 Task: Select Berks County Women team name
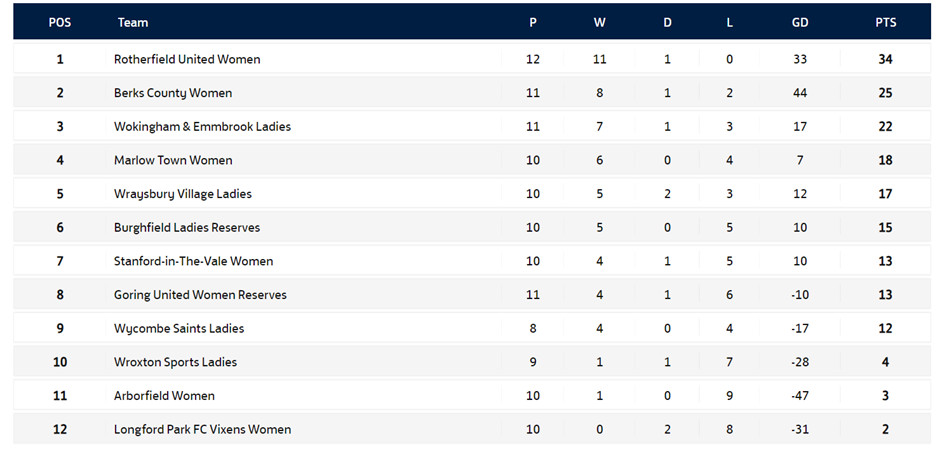pyautogui.click(x=173, y=93)
